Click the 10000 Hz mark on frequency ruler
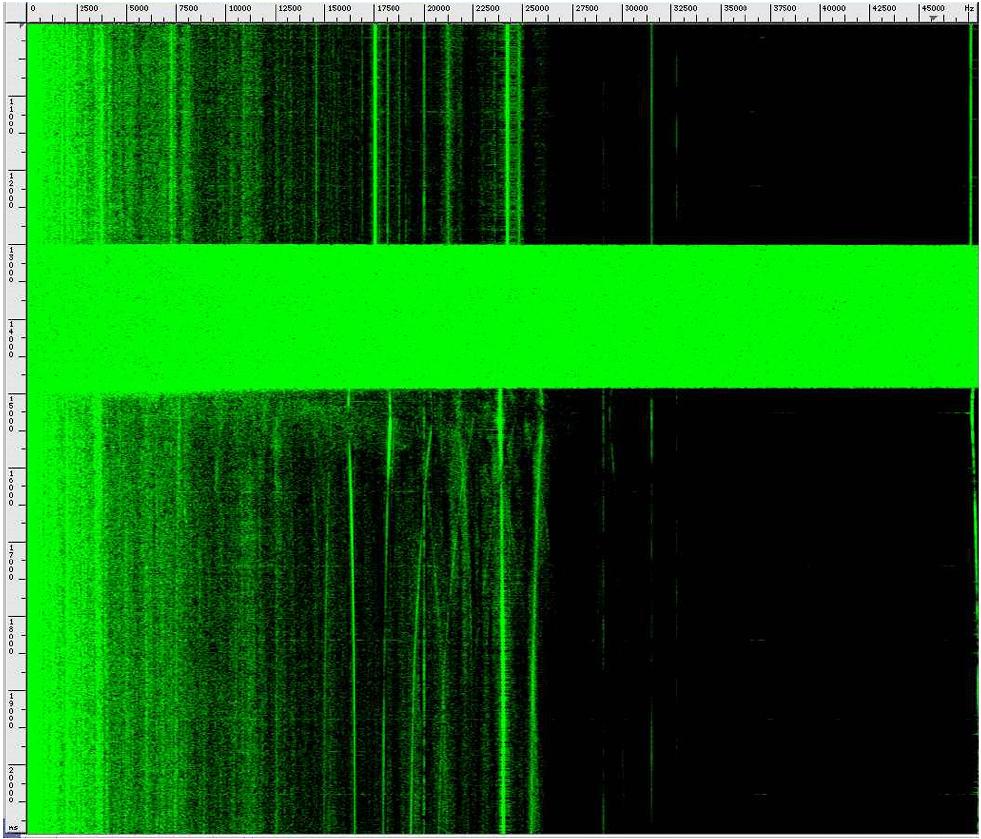This screenshot has height=839, width=981. pos(238,10)
